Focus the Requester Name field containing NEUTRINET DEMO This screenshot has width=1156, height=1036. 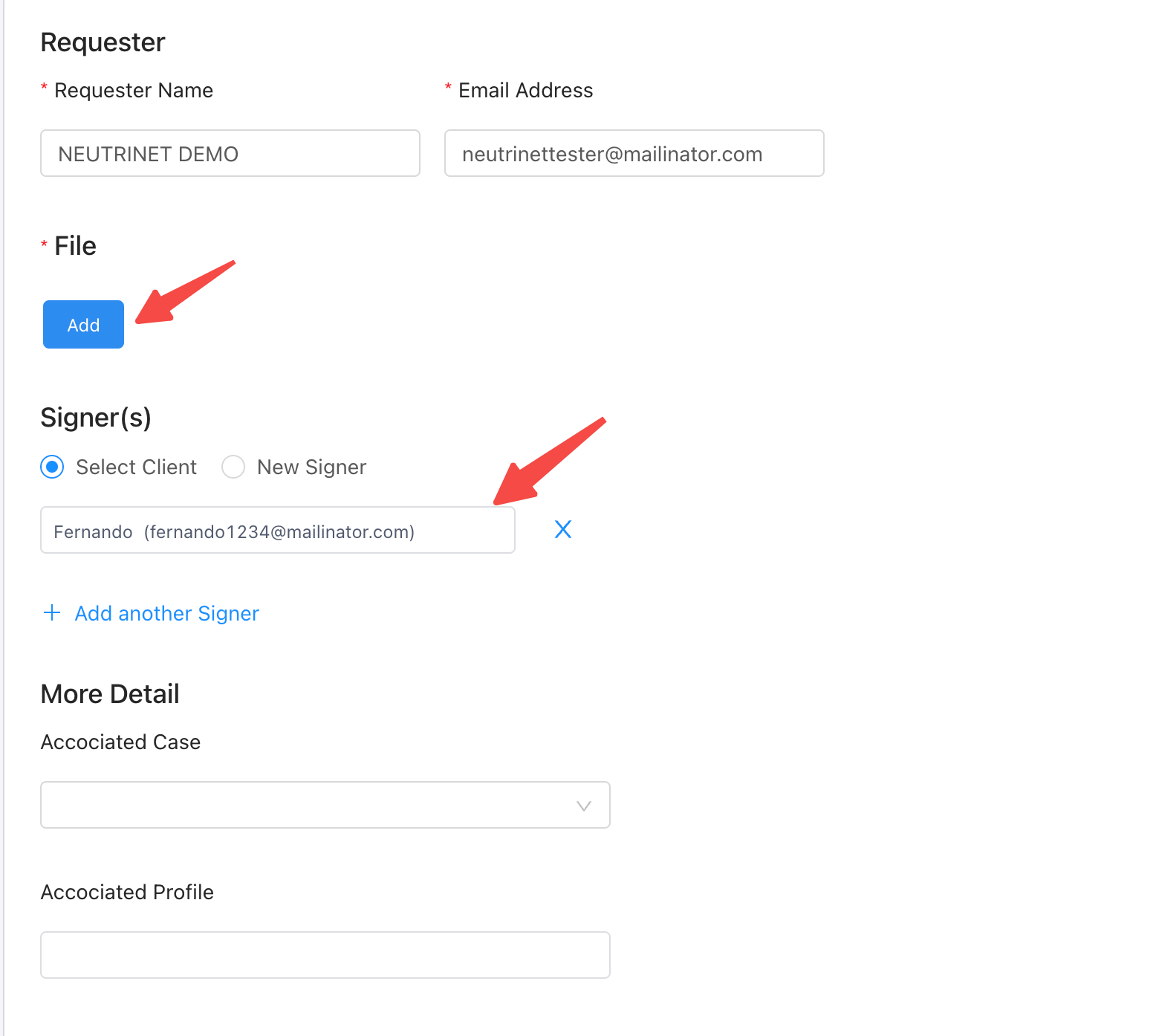click(230, 154)
